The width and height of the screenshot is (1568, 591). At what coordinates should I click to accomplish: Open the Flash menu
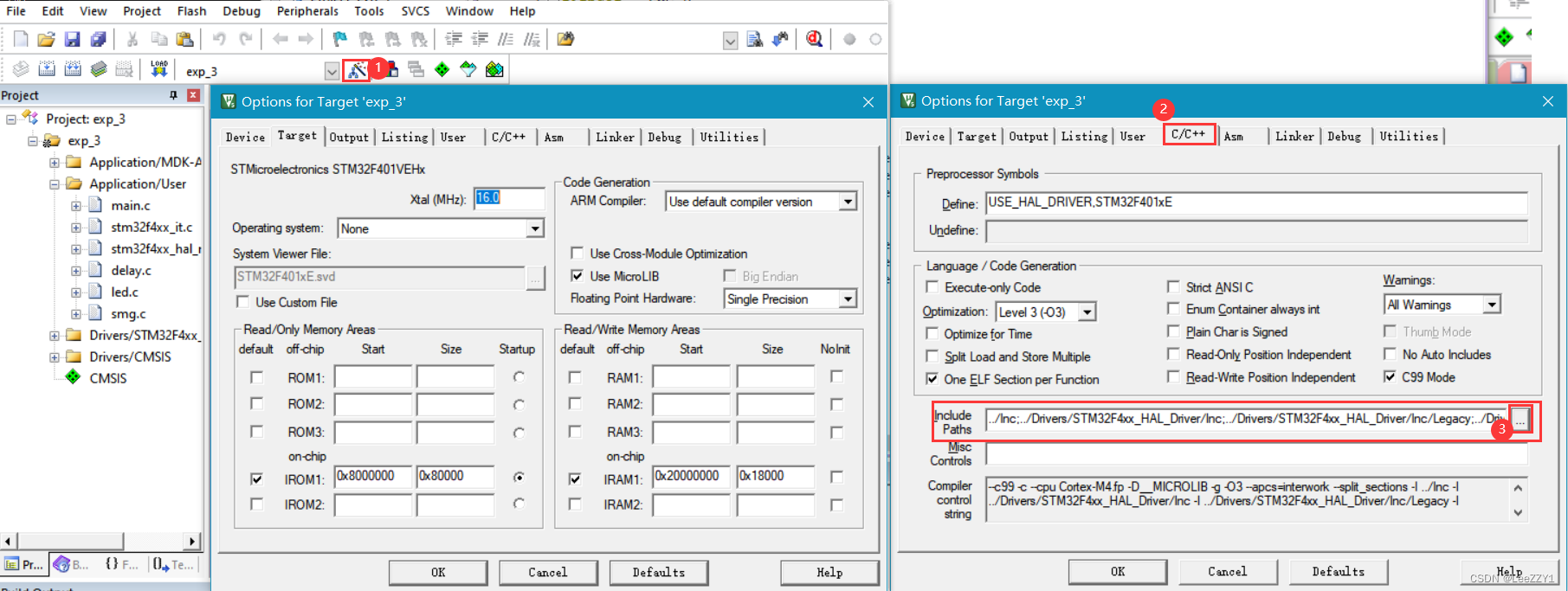(x=191, y=11)
